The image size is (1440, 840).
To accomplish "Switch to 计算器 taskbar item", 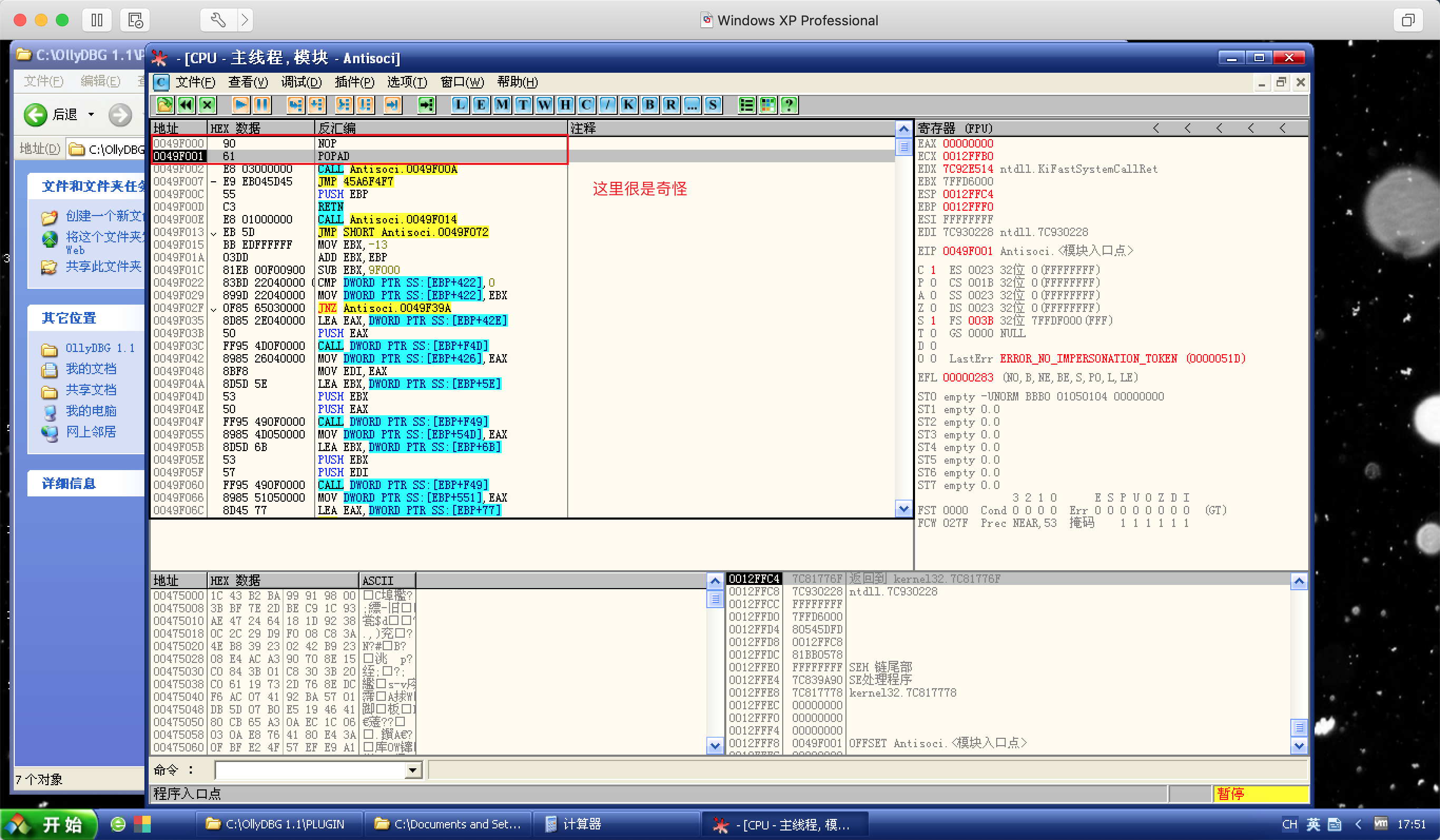I will (x=581, y=824).
